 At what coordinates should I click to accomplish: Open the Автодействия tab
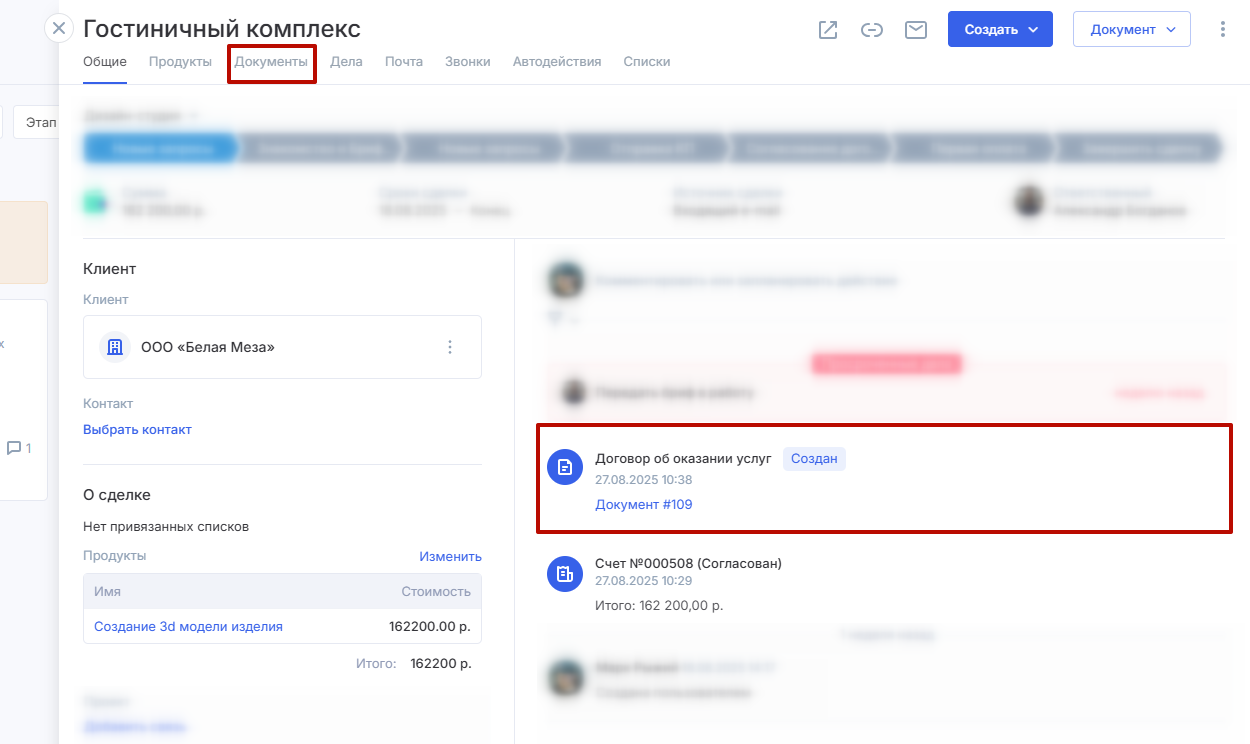point(557,62)
